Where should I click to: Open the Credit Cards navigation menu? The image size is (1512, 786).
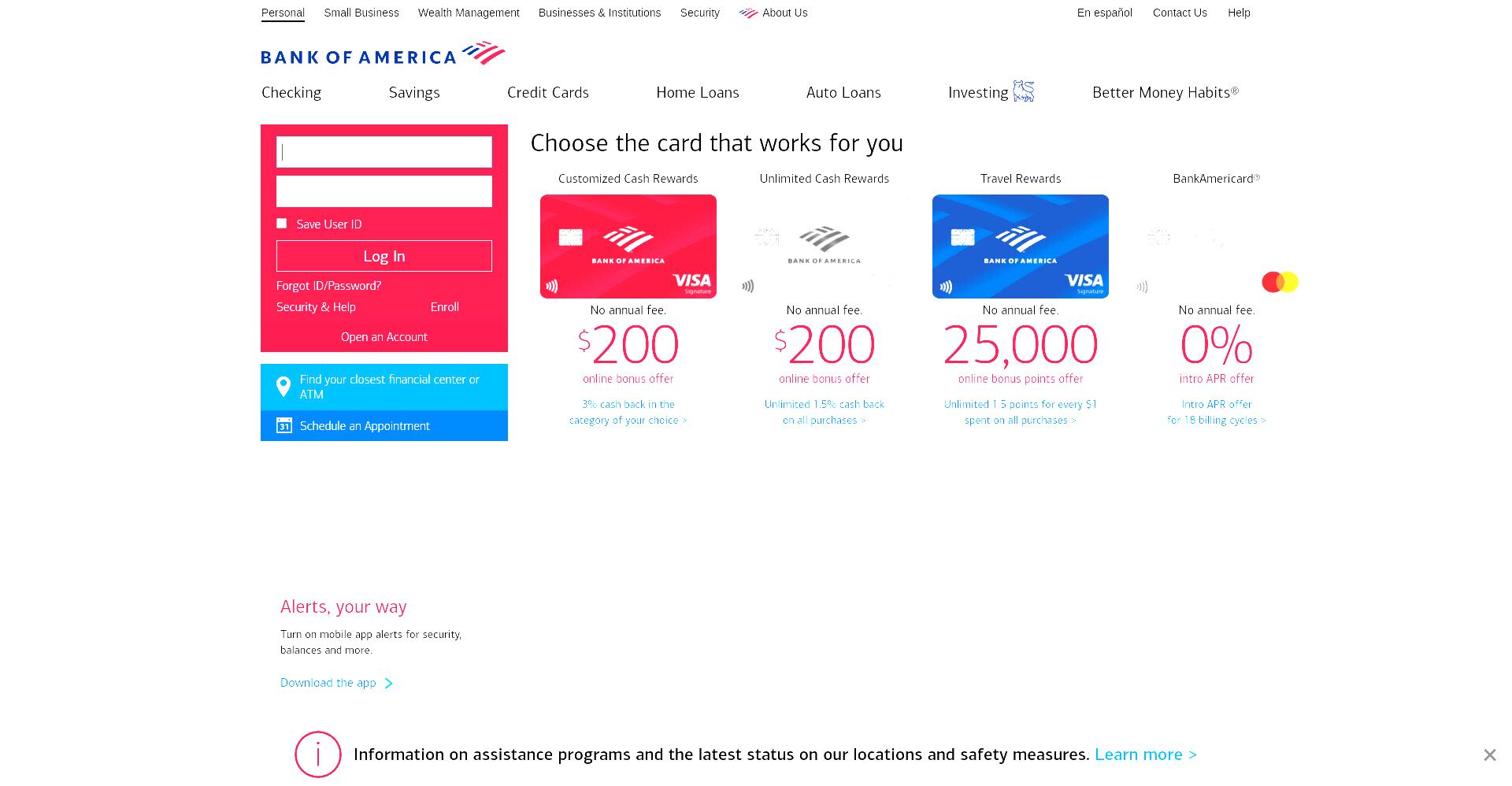[548, 92]
